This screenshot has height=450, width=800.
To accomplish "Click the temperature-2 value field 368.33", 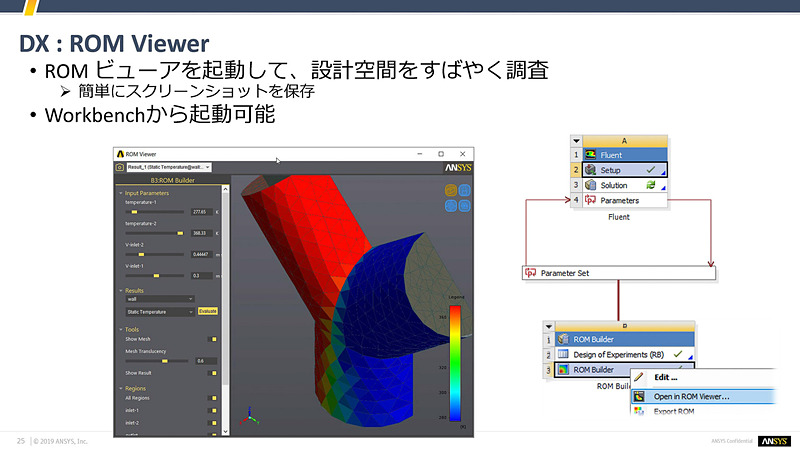I will click(x=202, y=233).
